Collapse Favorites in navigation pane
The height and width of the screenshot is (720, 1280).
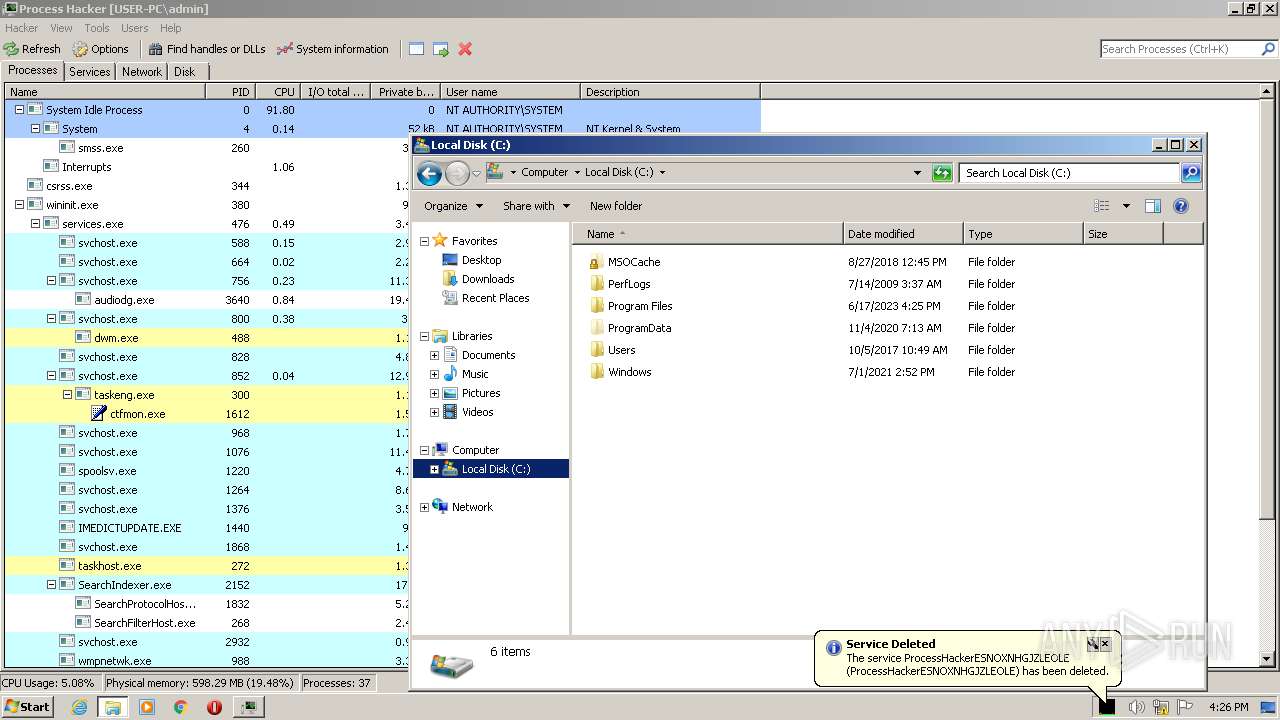pos(424,241)
